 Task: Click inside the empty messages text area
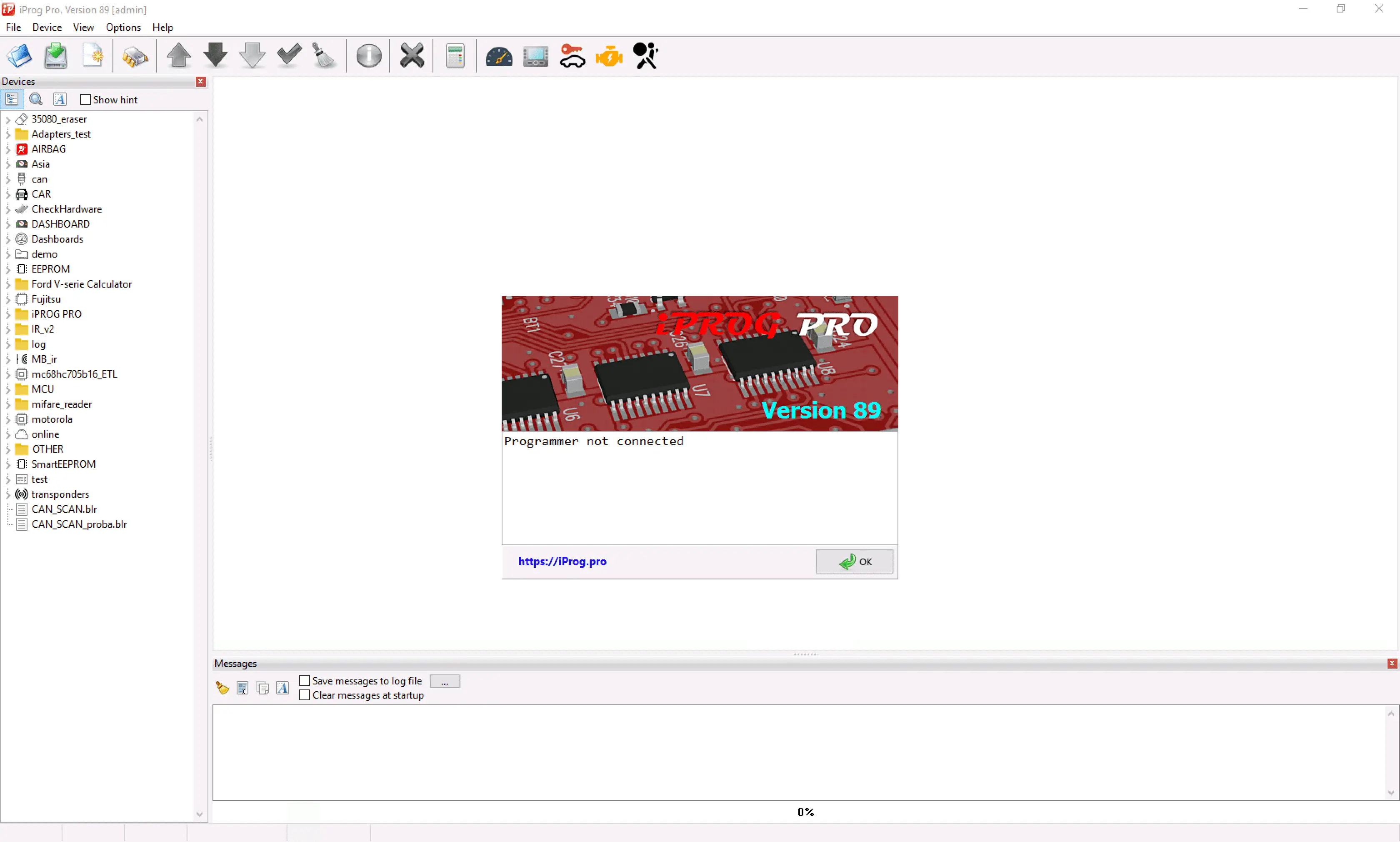pos(800,753)
